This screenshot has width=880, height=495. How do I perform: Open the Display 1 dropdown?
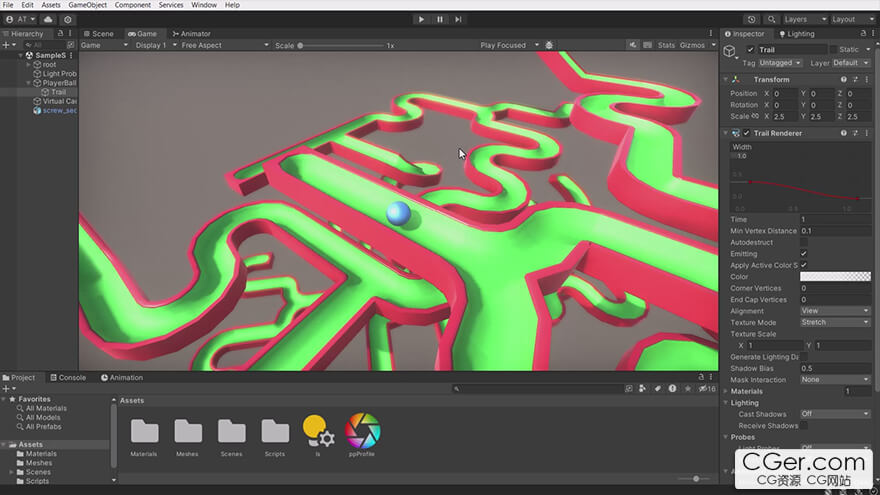(155, 45)
